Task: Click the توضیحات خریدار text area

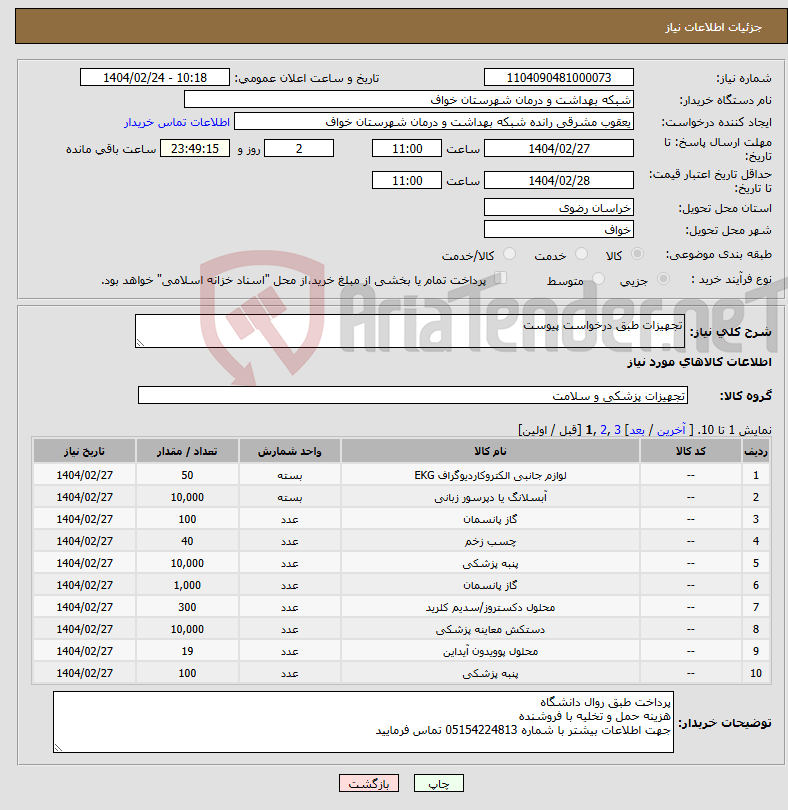Action: click(363, 722)
